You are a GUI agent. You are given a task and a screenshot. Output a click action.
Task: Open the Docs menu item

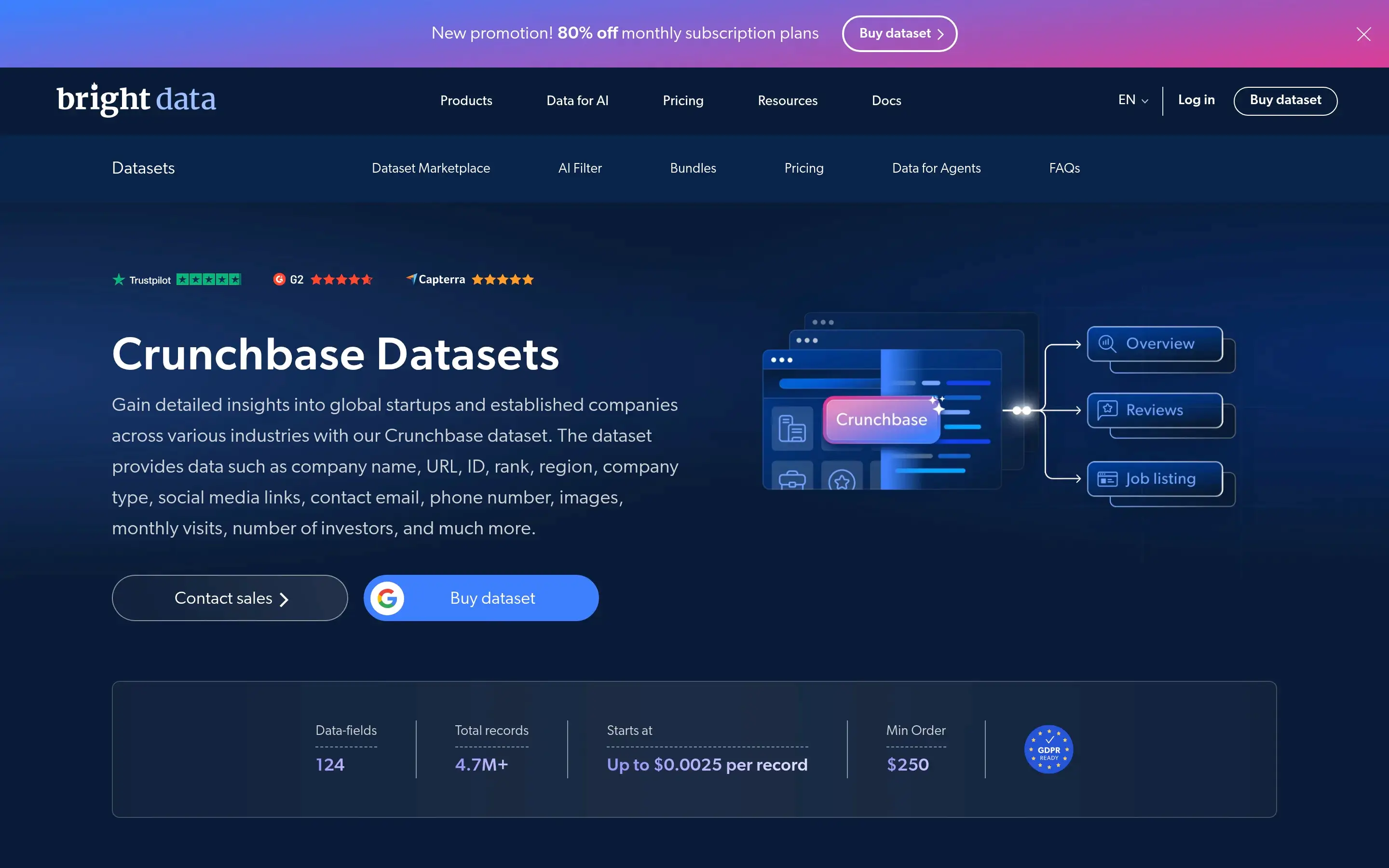pyautogui.click(x=886, y=100)
